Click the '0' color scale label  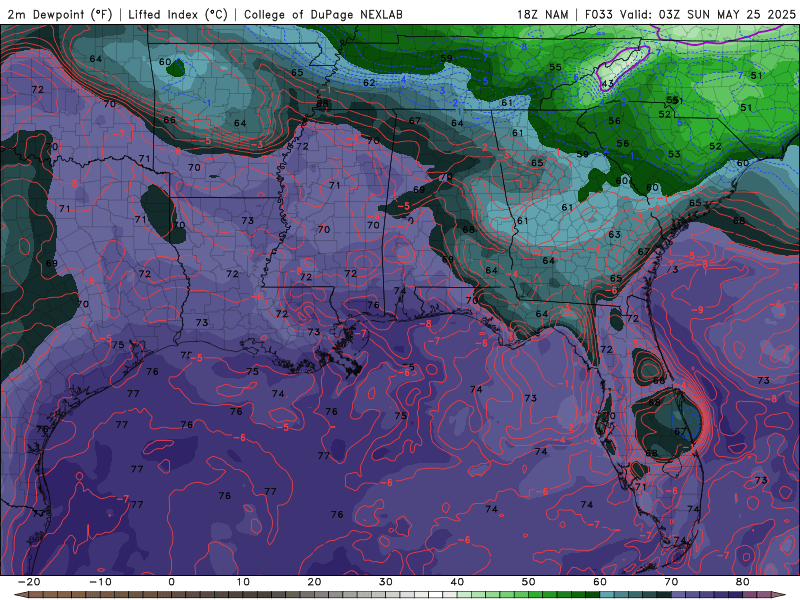coord(171,582)
